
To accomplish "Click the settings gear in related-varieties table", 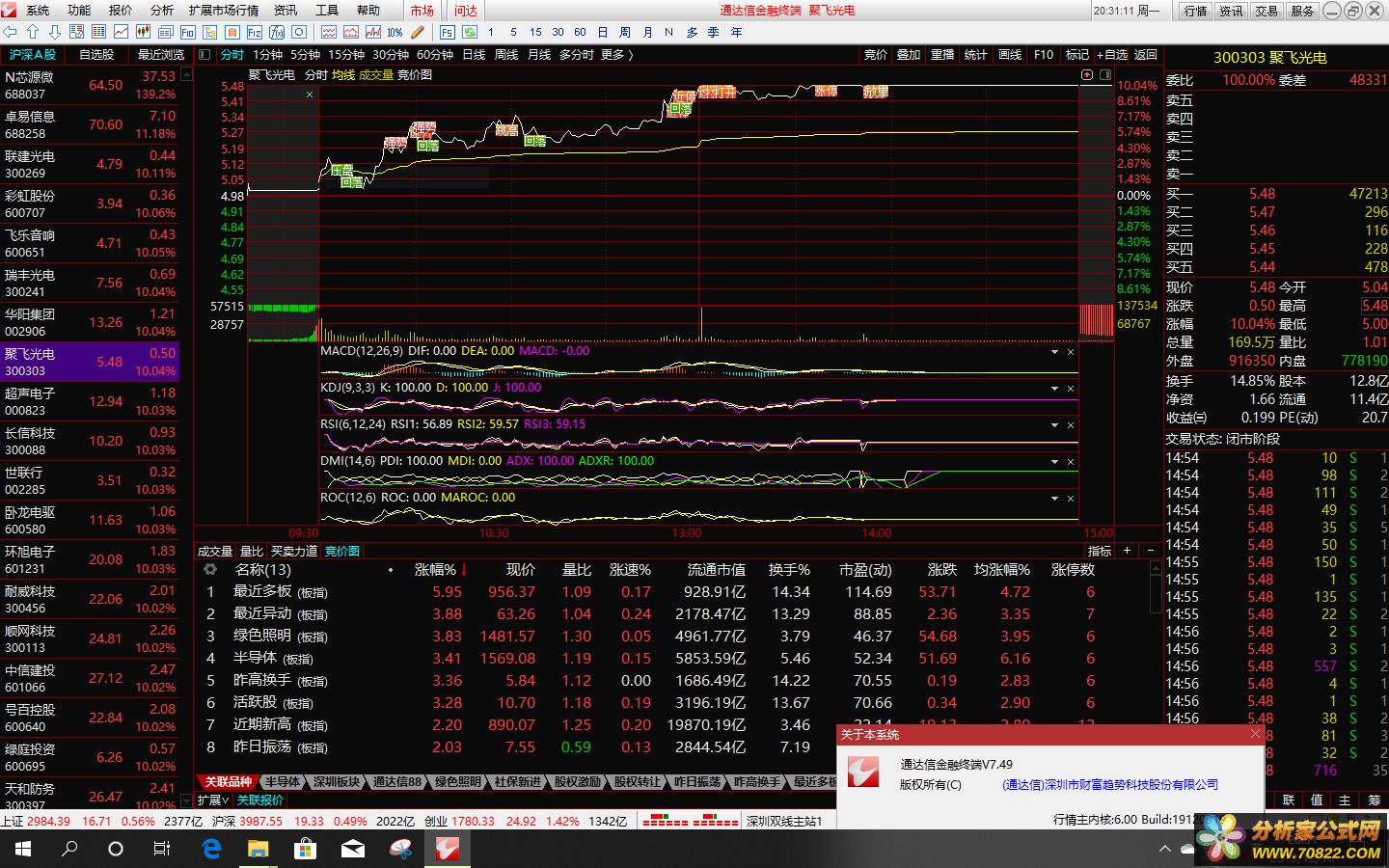I will click(210, 570).
